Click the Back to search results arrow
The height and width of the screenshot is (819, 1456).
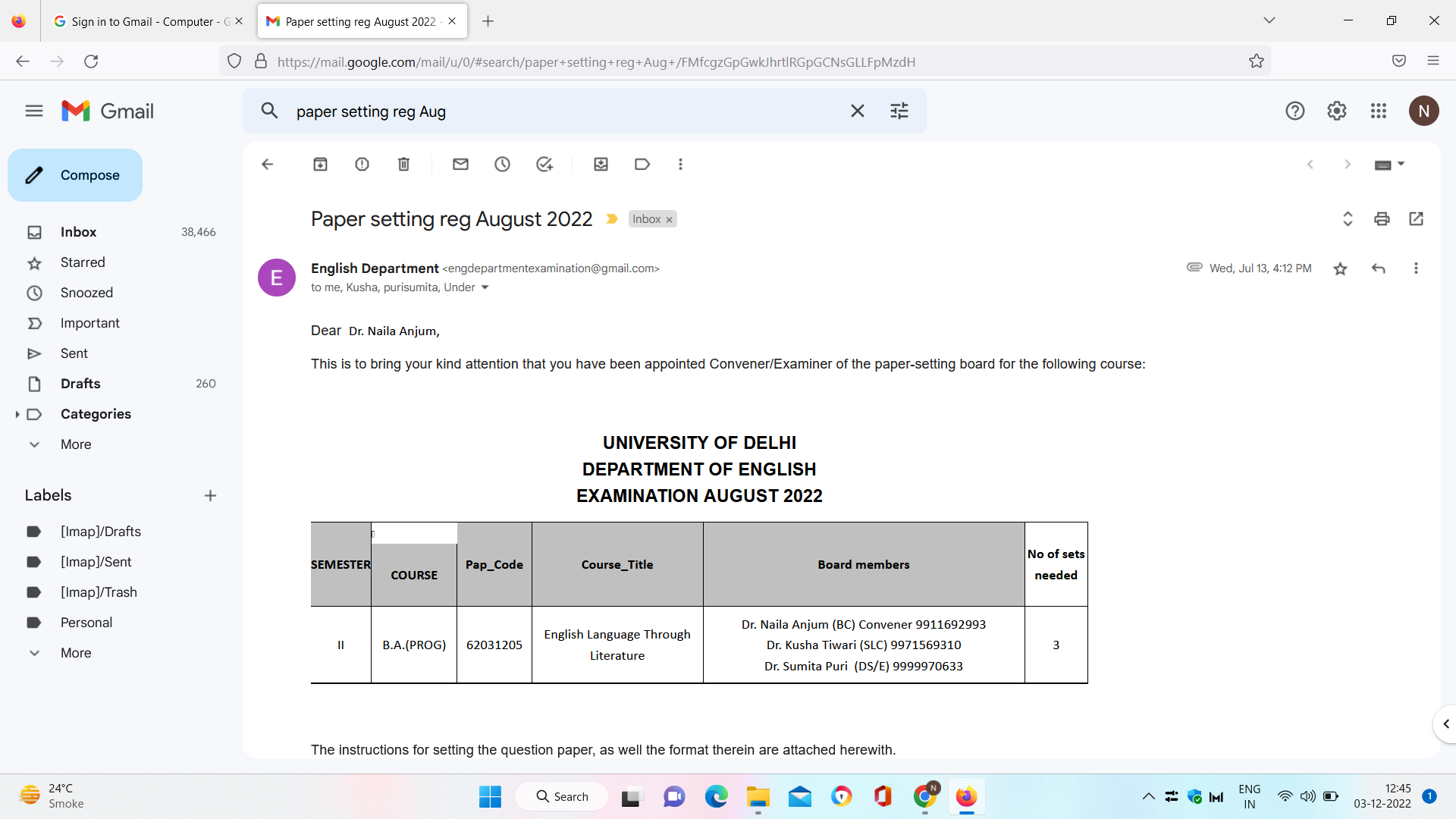tap(267, 165)
